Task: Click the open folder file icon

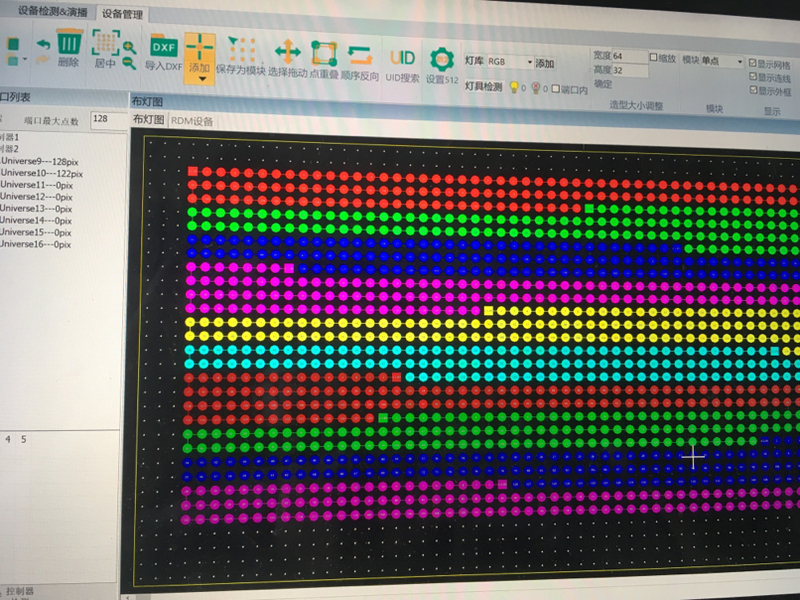Action: pyautogui.click(x=12, y=60)
